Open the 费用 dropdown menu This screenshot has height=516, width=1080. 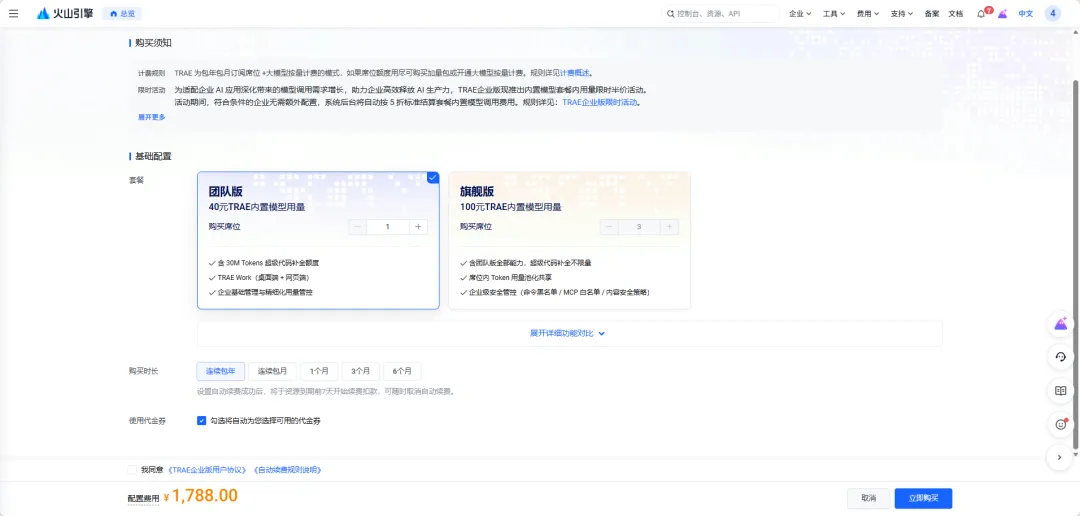[x=868, y=13]
